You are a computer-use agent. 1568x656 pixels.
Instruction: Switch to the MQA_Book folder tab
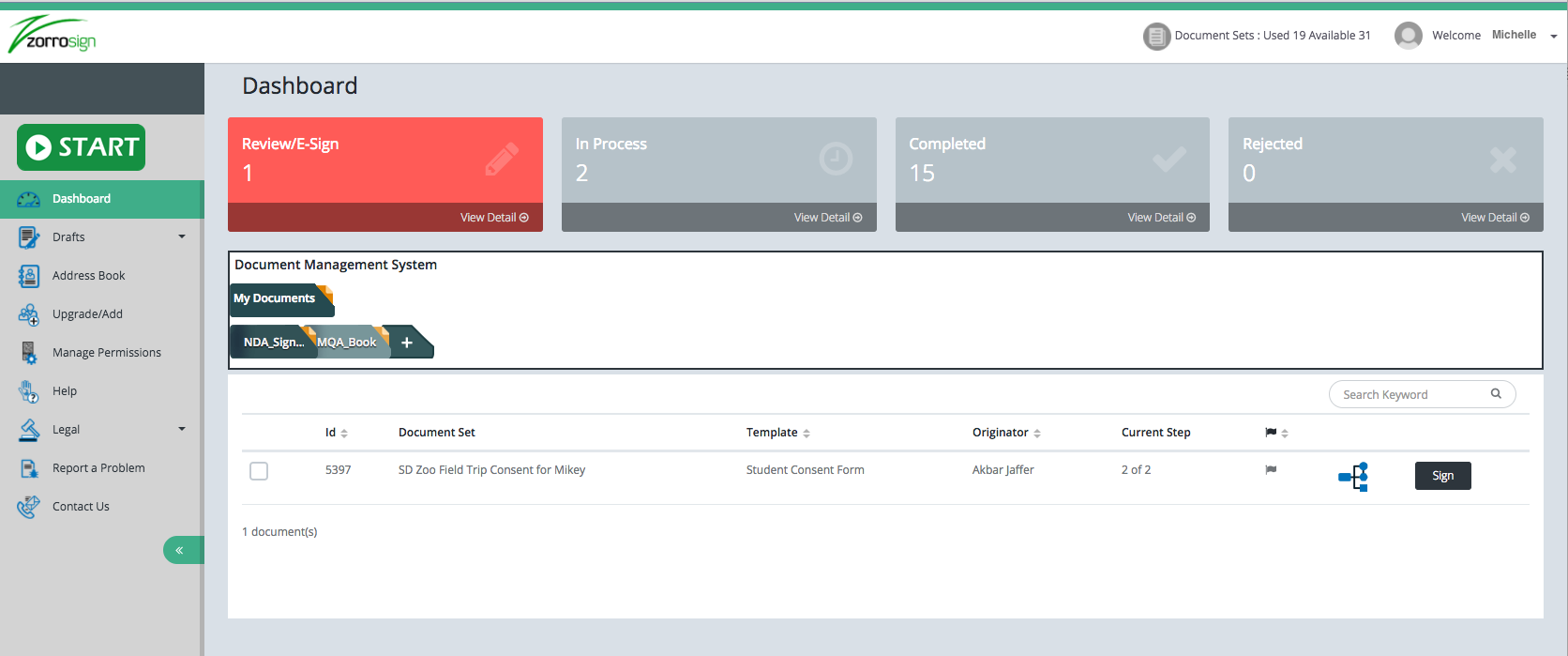point(347,343)
